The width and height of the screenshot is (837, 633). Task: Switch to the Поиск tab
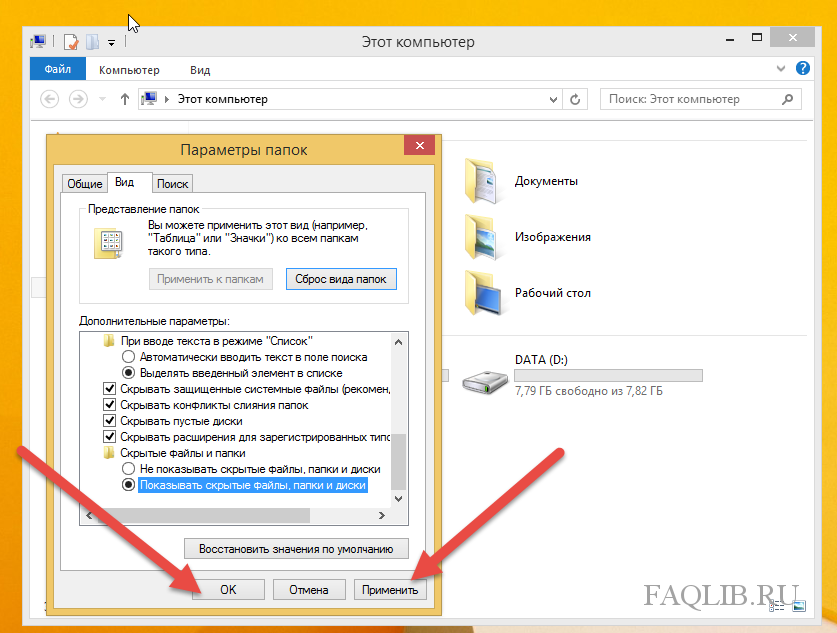[x=172, y=184]
